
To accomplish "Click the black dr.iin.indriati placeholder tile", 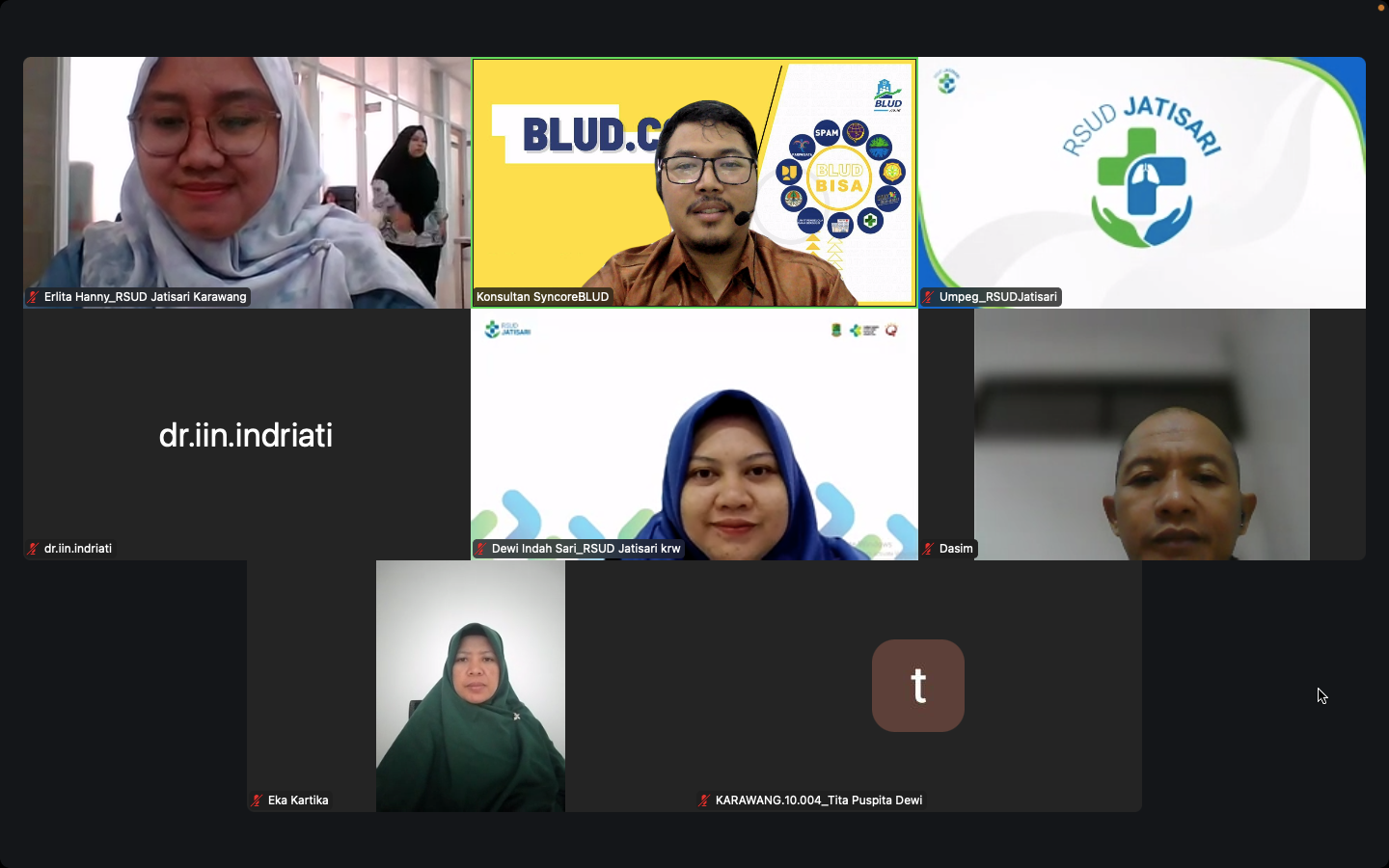I will (246, 435).
